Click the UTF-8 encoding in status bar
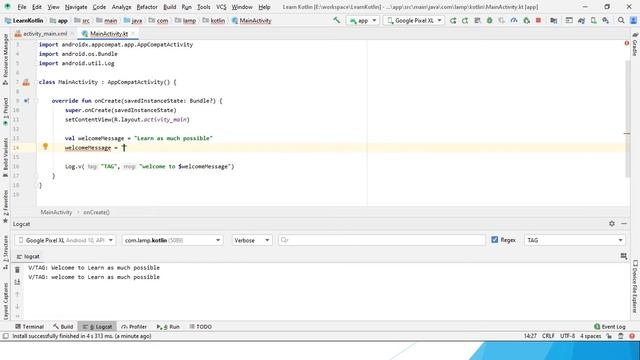This screenshot has width=640, height=360. tap(567, 336)
